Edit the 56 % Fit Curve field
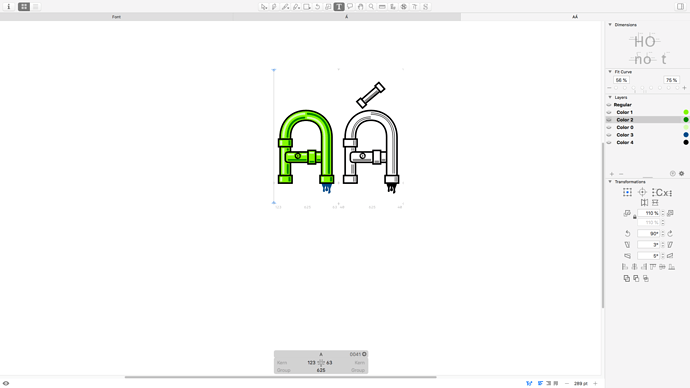This screenshot has height=388, width=690. click(621, 80)
